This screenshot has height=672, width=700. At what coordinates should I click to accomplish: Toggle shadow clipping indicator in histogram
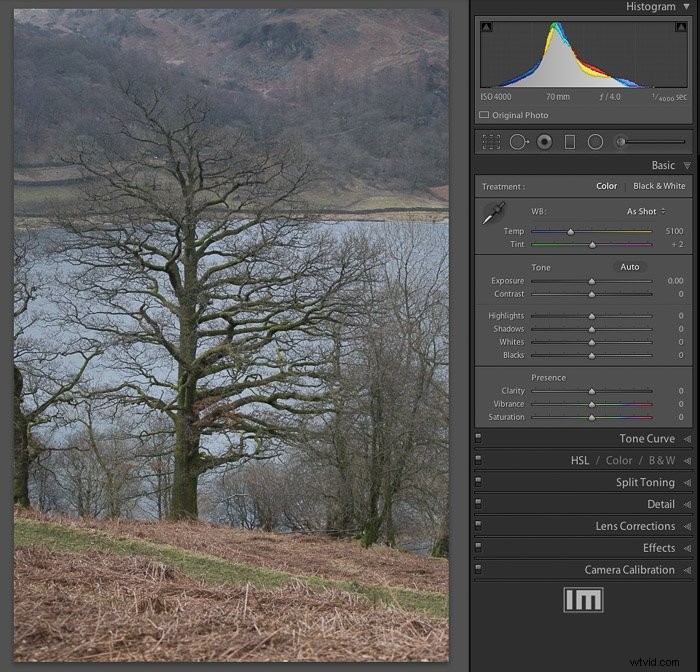coord(487,27)
